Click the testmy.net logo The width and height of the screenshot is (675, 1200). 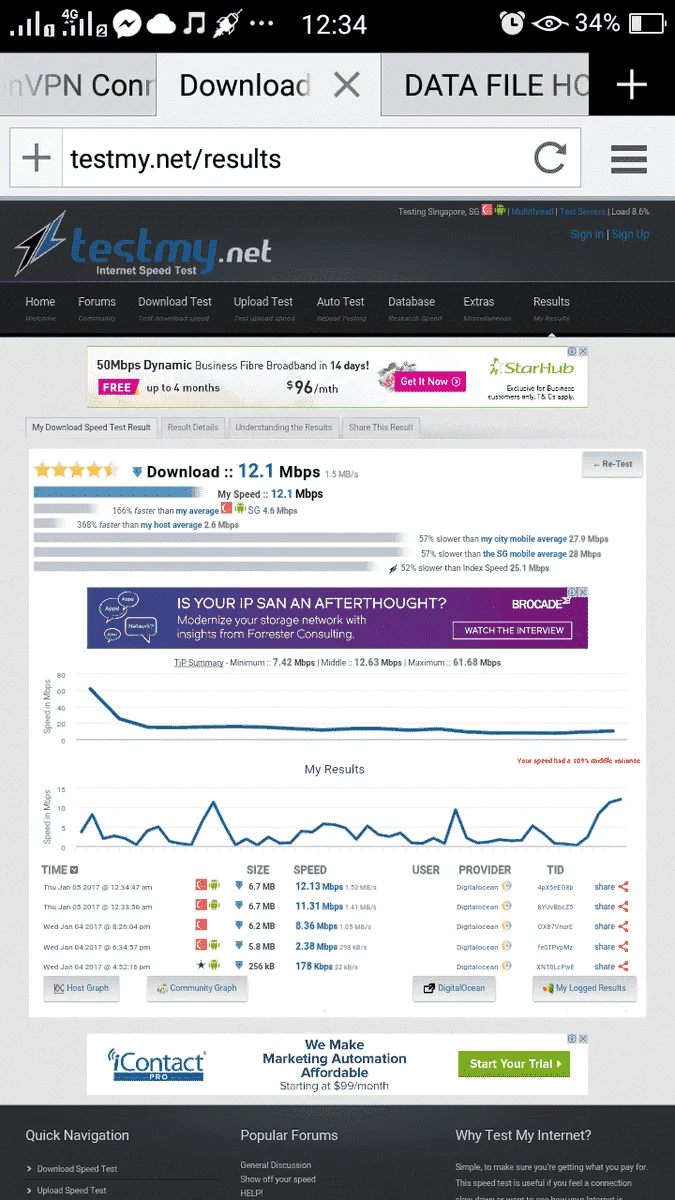point(143,244)
